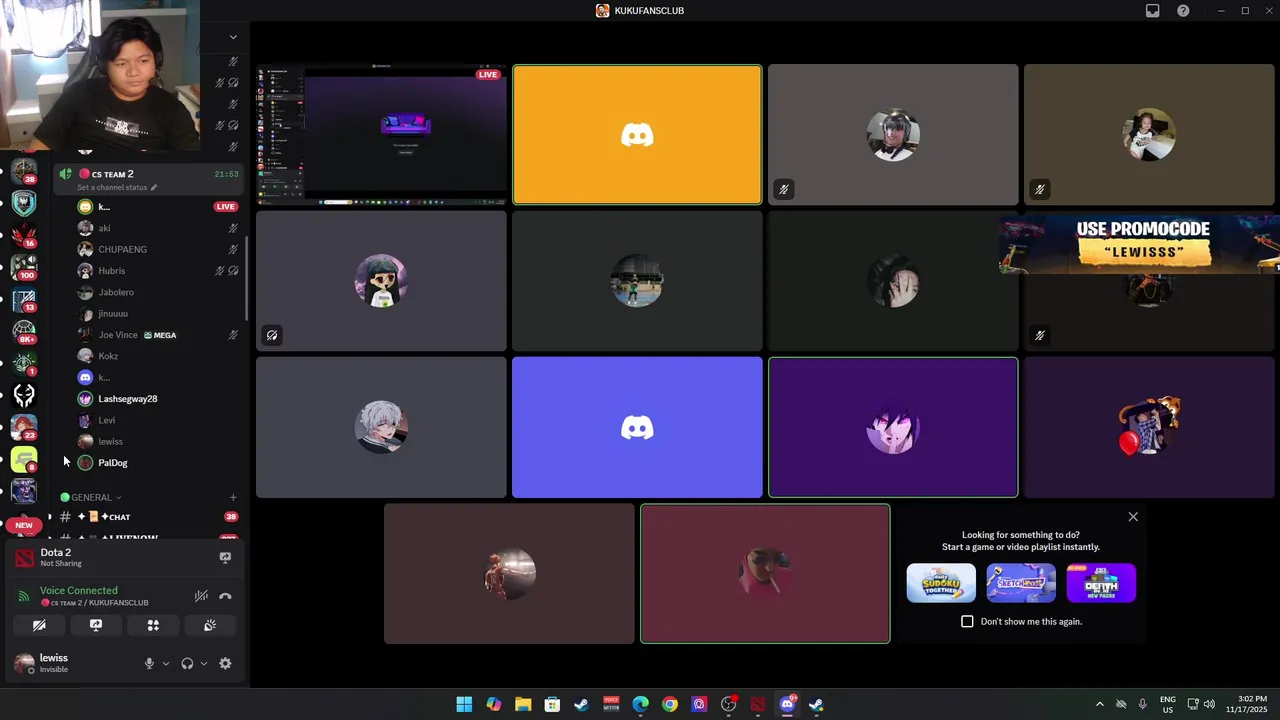Select user Kokz in voice list
The width and height of the screenshot is (1280, 720).
(158, 356)
